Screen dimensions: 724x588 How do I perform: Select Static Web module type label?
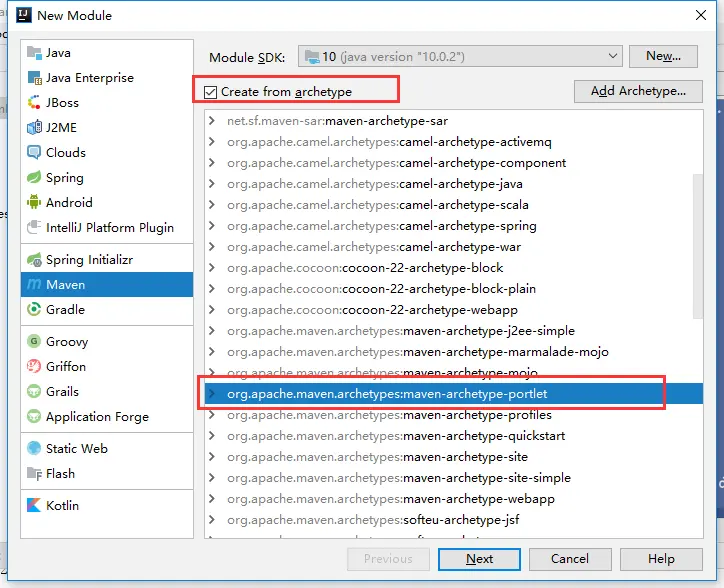(77, 449)
